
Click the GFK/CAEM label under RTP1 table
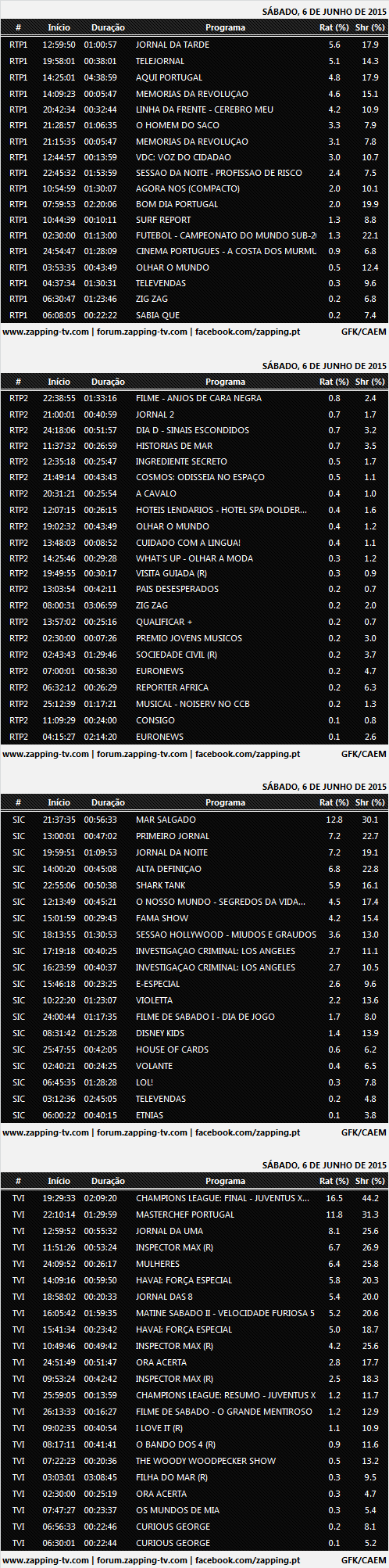[364, 332]
